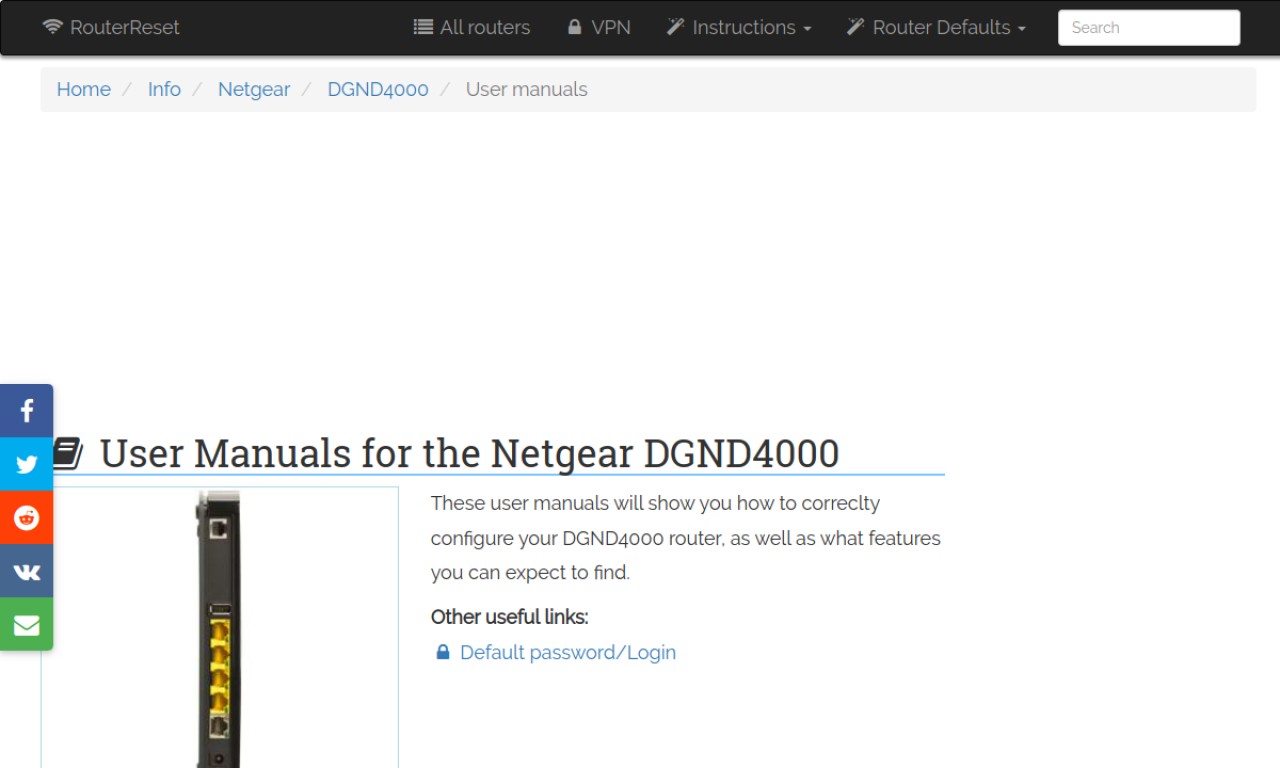Viewport: 1280px width, 768px height.
Task: Click the All routers list icon
Action: [423, 27]
